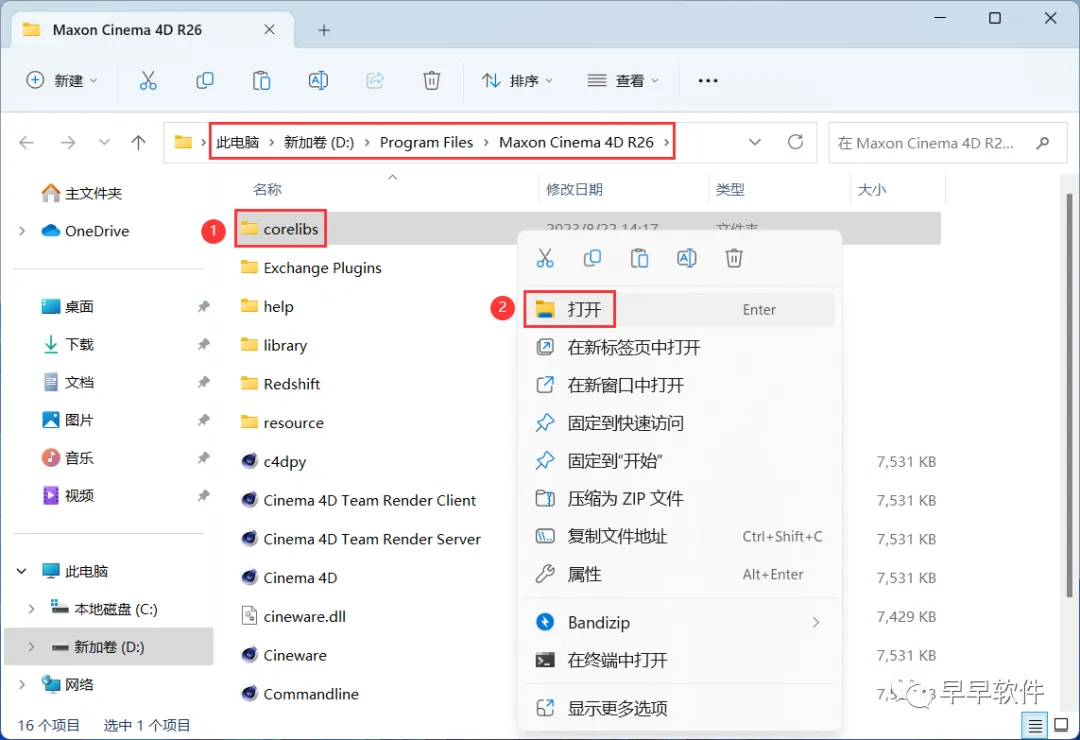Expand the 本地磁盘 (C:) tree node
This screenshot has width=1080, height=740.
[x=31, y=609]
